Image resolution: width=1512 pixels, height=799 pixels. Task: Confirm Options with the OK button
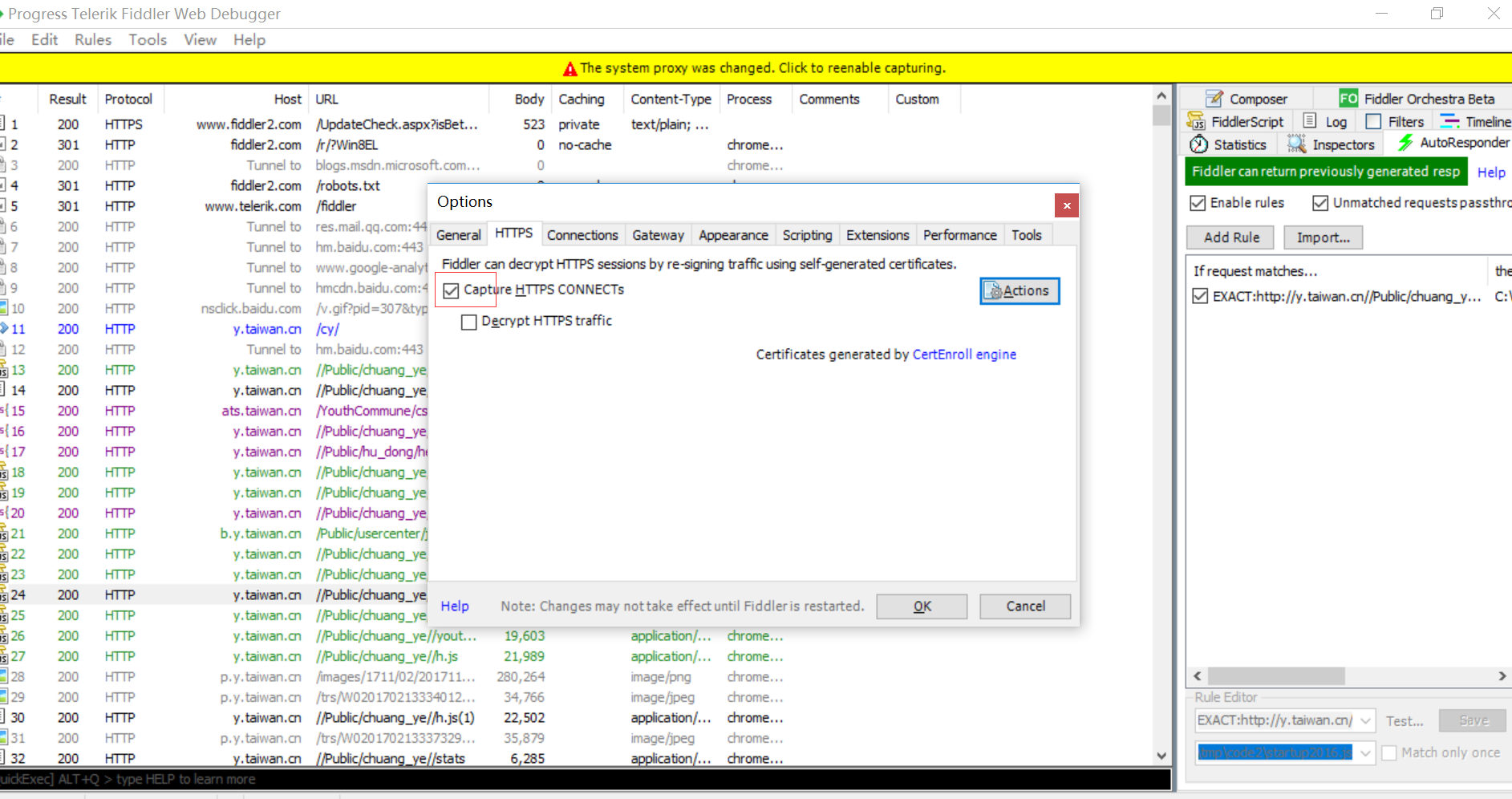click(922, 606)
